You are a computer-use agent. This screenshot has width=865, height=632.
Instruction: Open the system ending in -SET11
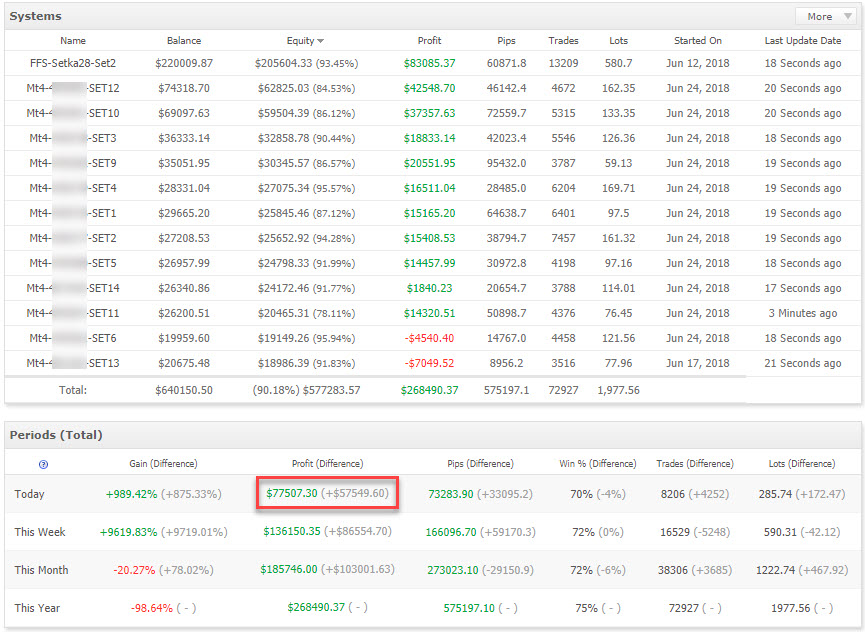[73, 313]
